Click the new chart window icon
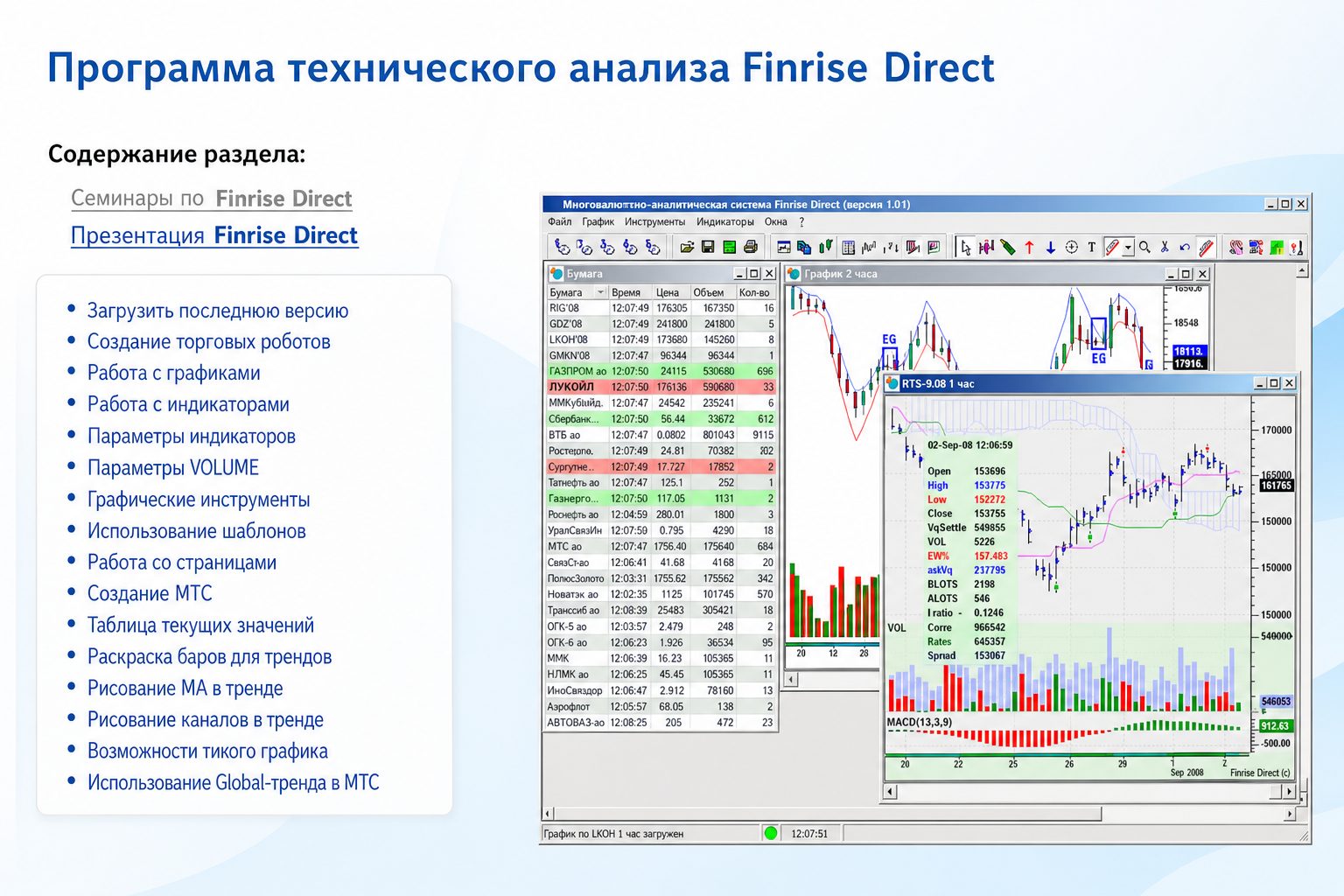Viewport: 1344px width, 896px height. tap(784, 248)
